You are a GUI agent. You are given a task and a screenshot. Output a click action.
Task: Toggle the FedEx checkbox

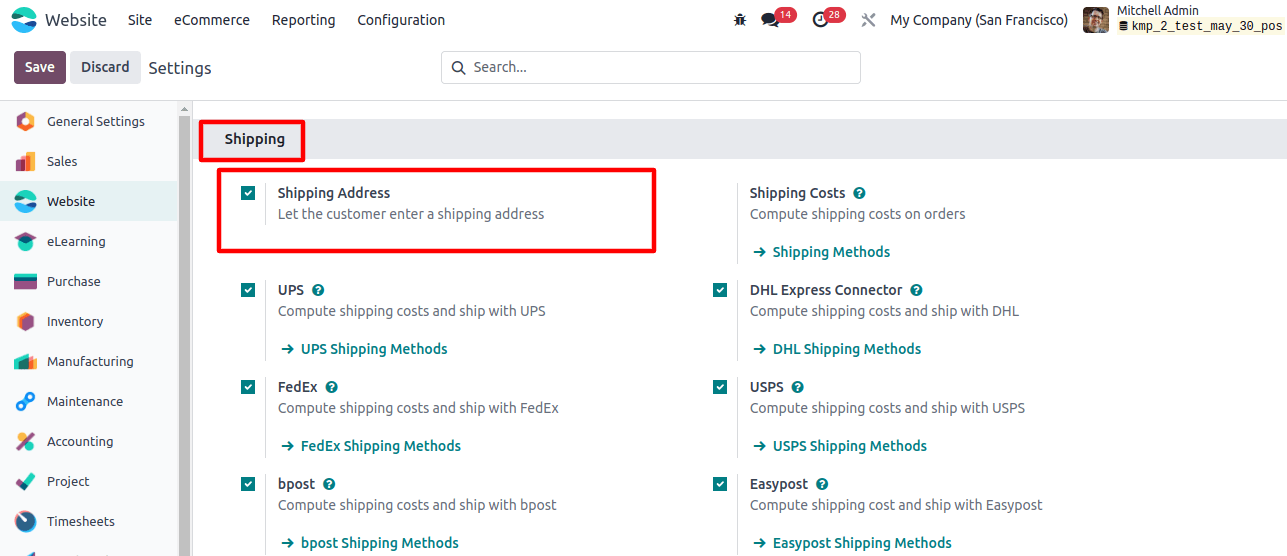(x=248, y=387)
